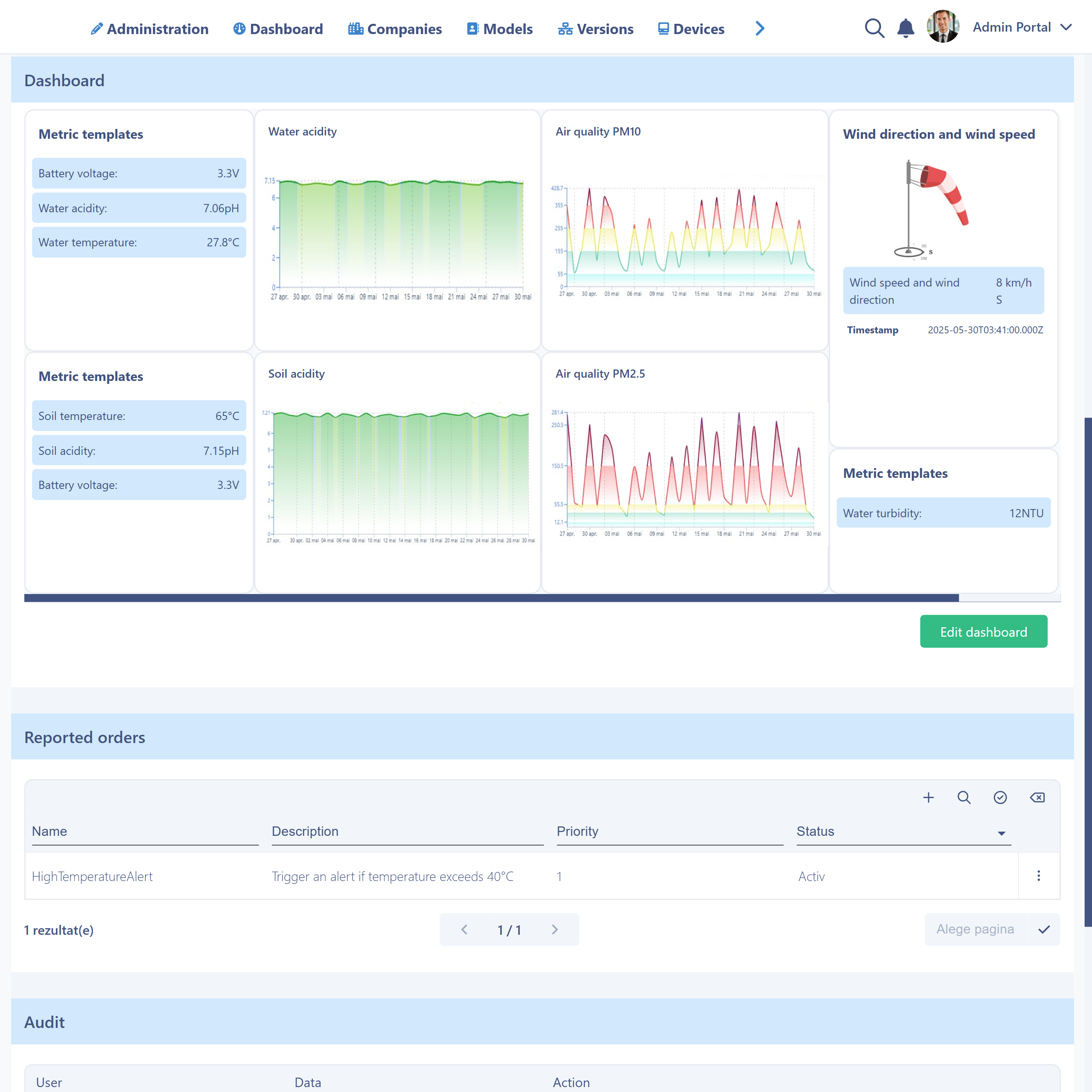Viewport: 1092px width, 1092px height.
Task: Click search icon in Reported orders table
Action: pyautogui.click(x=964, y=798)
